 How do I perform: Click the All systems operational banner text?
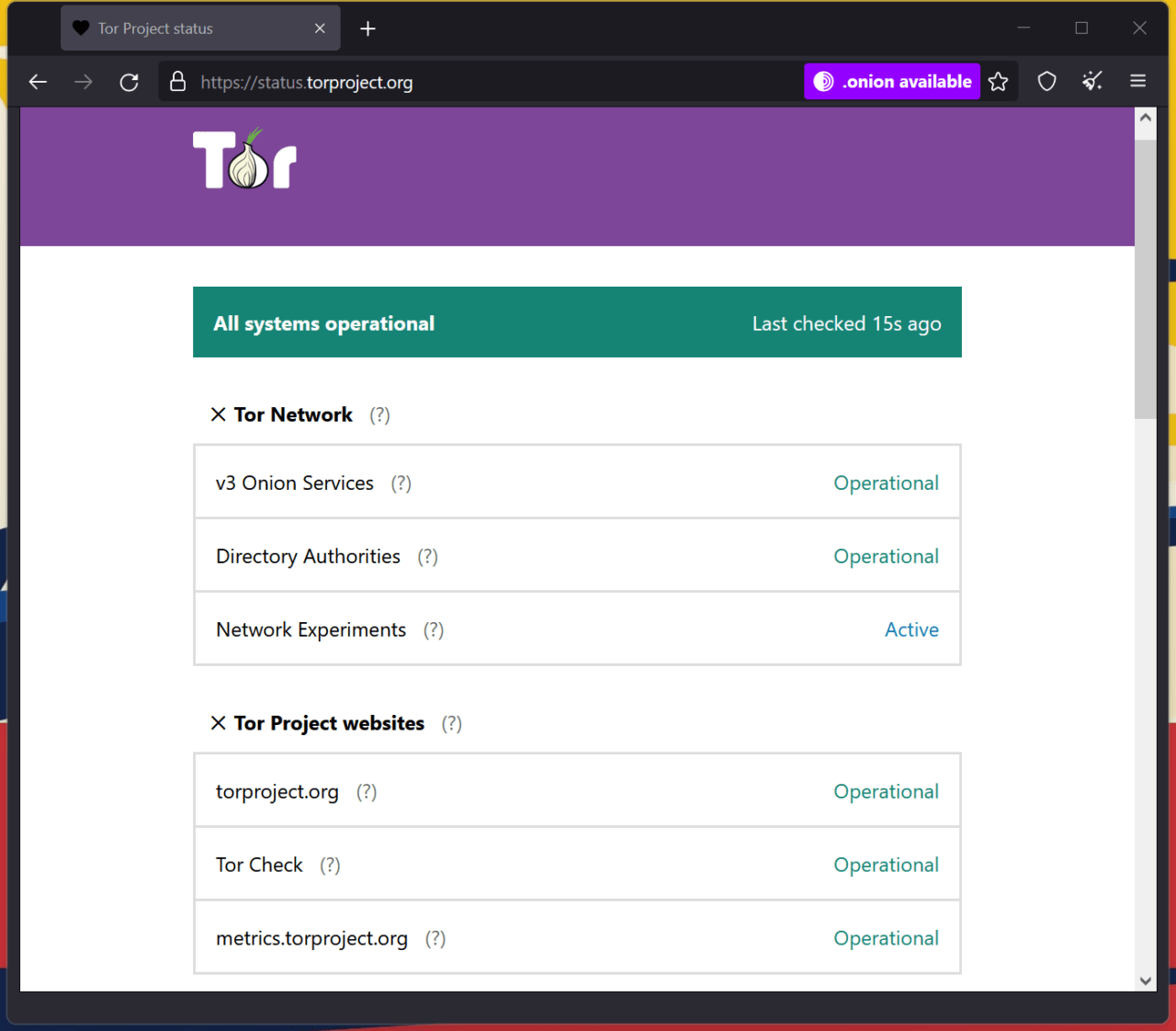323,323
